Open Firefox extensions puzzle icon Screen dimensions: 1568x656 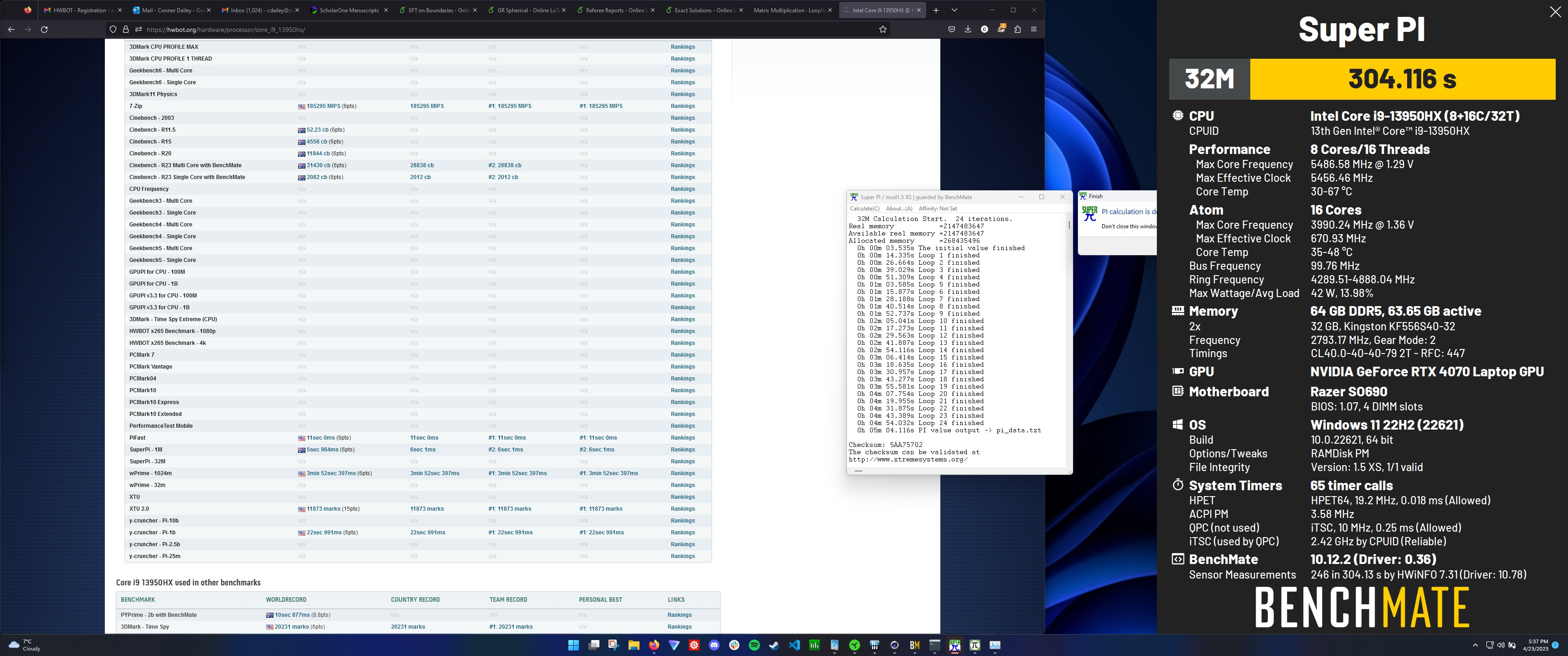(1017, 29)
